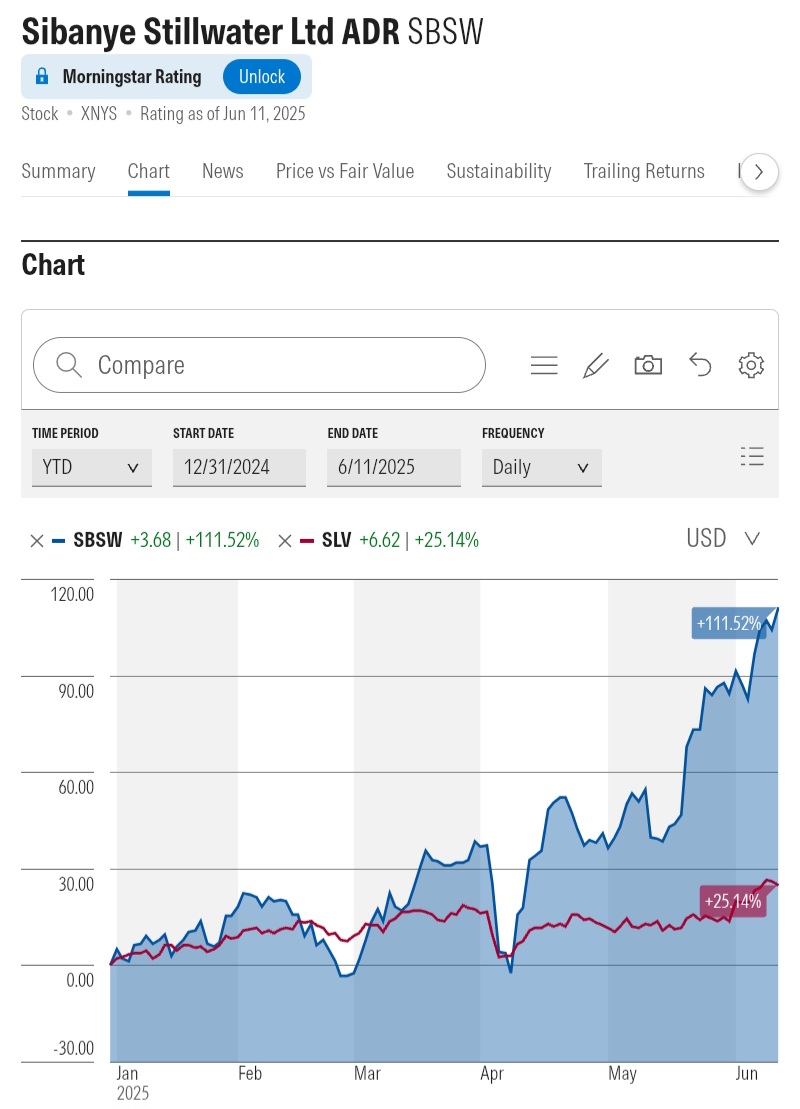Click the Unlock button

pyautogui.click(x=262, y=76)
